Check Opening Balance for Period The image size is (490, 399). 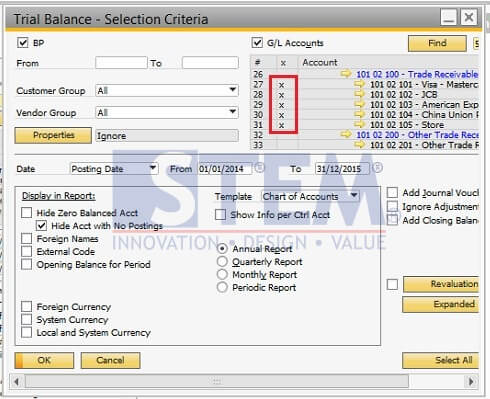click(x=26, y=264)
